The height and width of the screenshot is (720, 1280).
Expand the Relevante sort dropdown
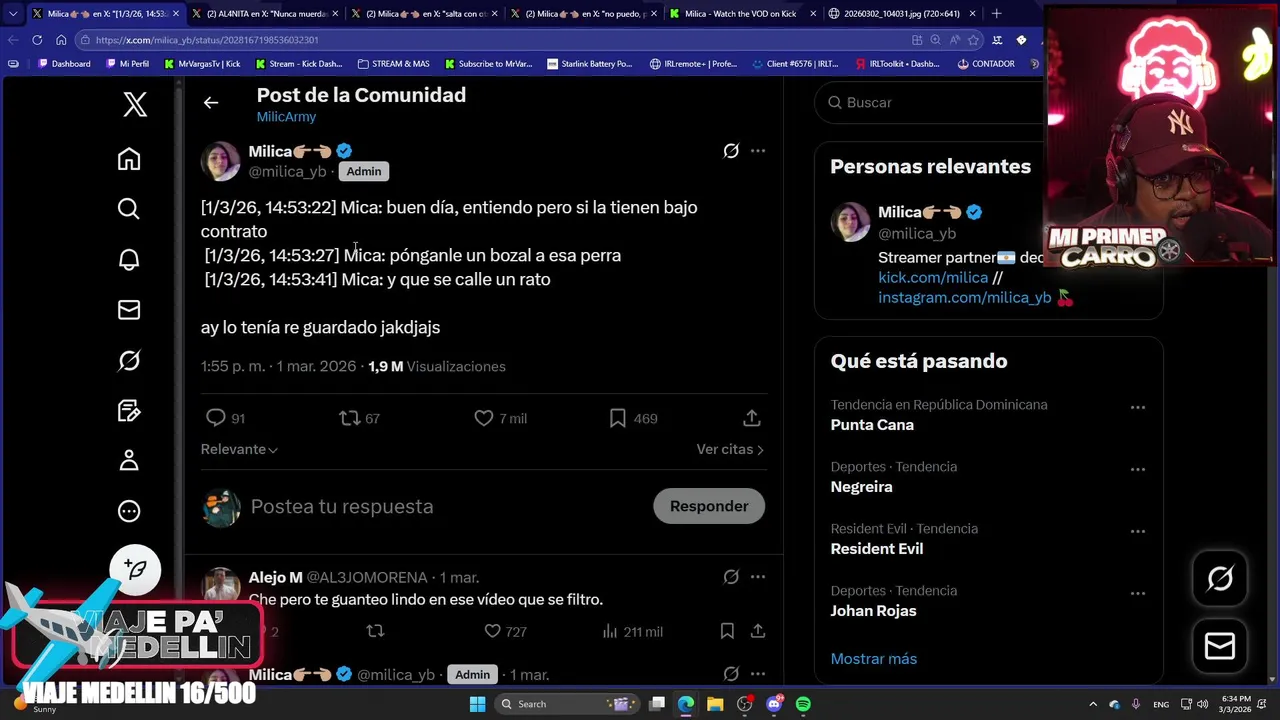point(239,449)
